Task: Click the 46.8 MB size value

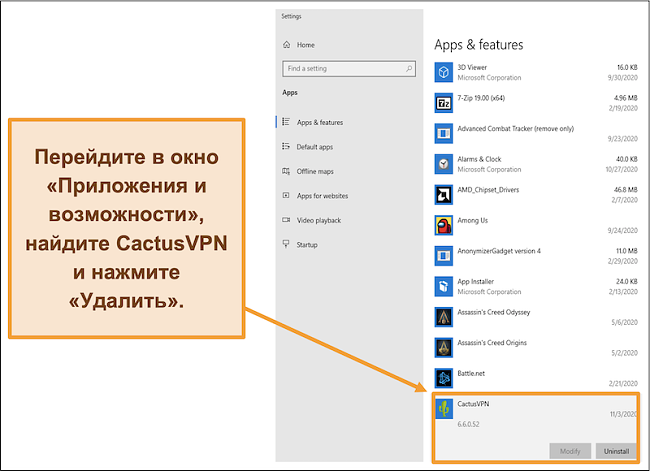Action: point(626,190)
